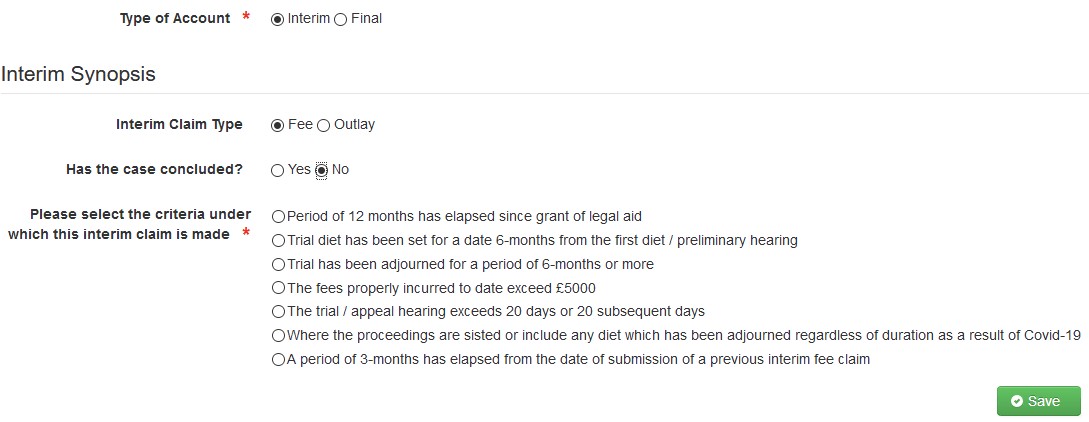Select the Covid-19 sisted proceedings criterion
This screenshot has height=422, width=1089.
coord(278,336)
